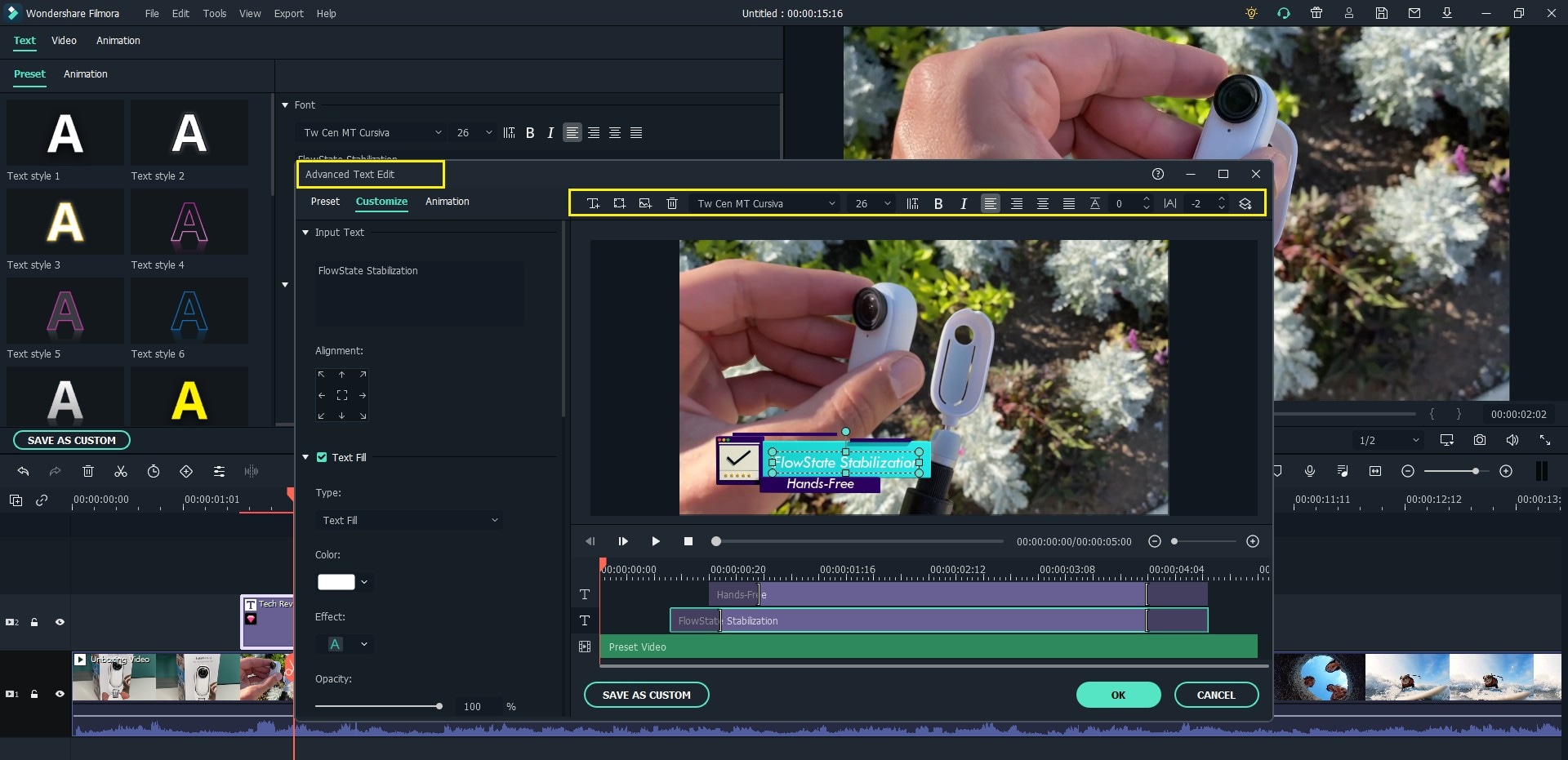Zoom to fit the main timeline
The height and width of the screenshot is (760, 1568).
(1375, 471)
